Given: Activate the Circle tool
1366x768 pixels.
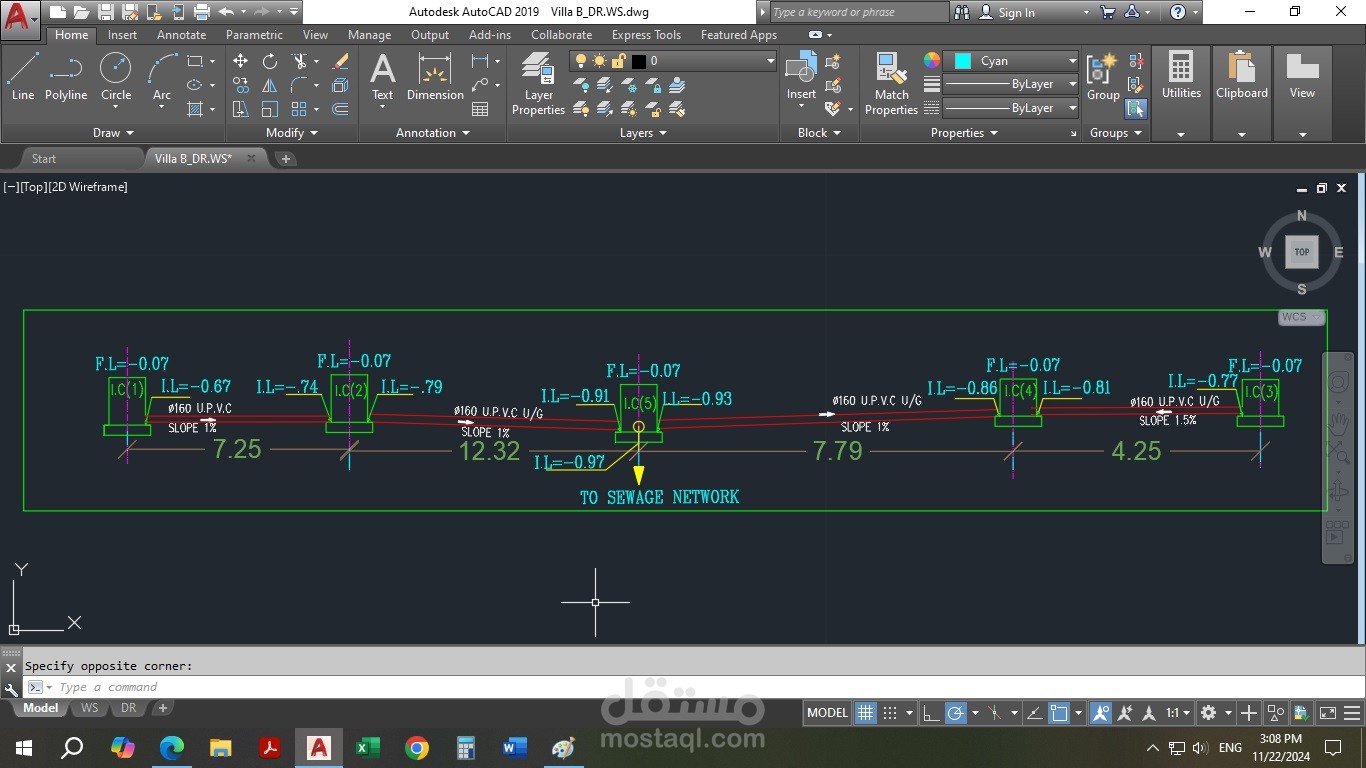Looking at the screenshot, I should click(x=116, y=77).
